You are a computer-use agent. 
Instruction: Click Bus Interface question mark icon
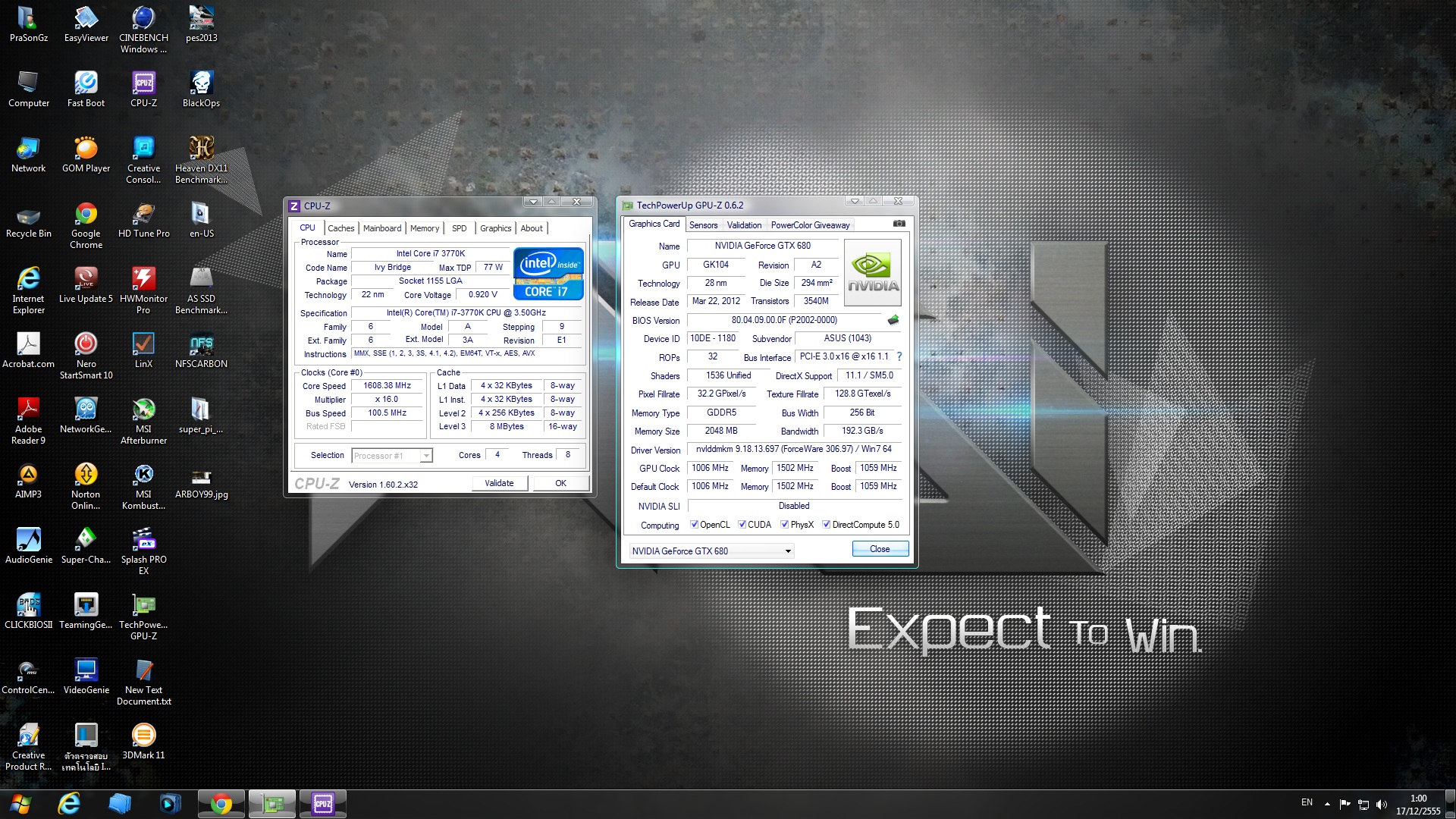[899, 356]
